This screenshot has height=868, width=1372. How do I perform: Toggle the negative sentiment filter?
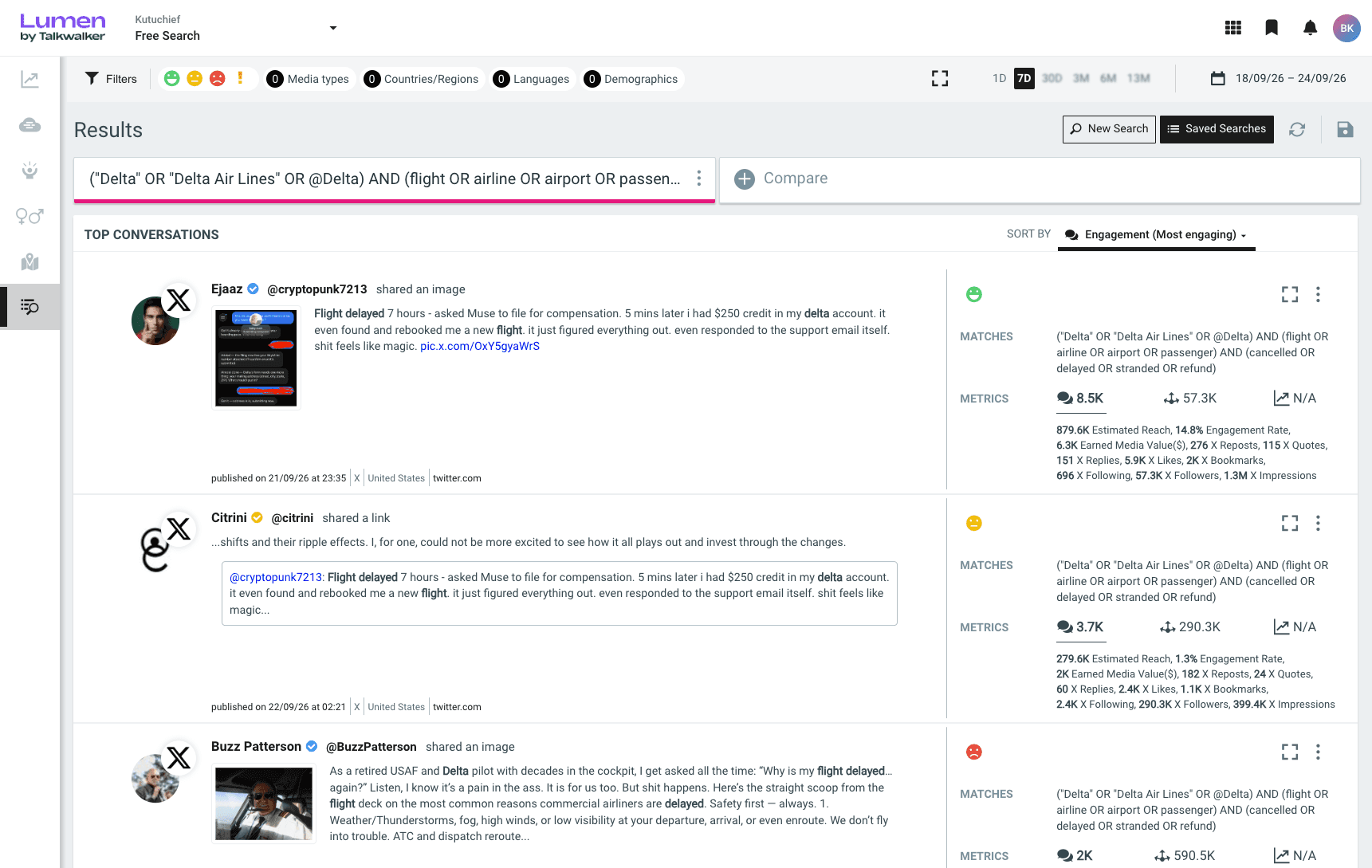point(217,78)
